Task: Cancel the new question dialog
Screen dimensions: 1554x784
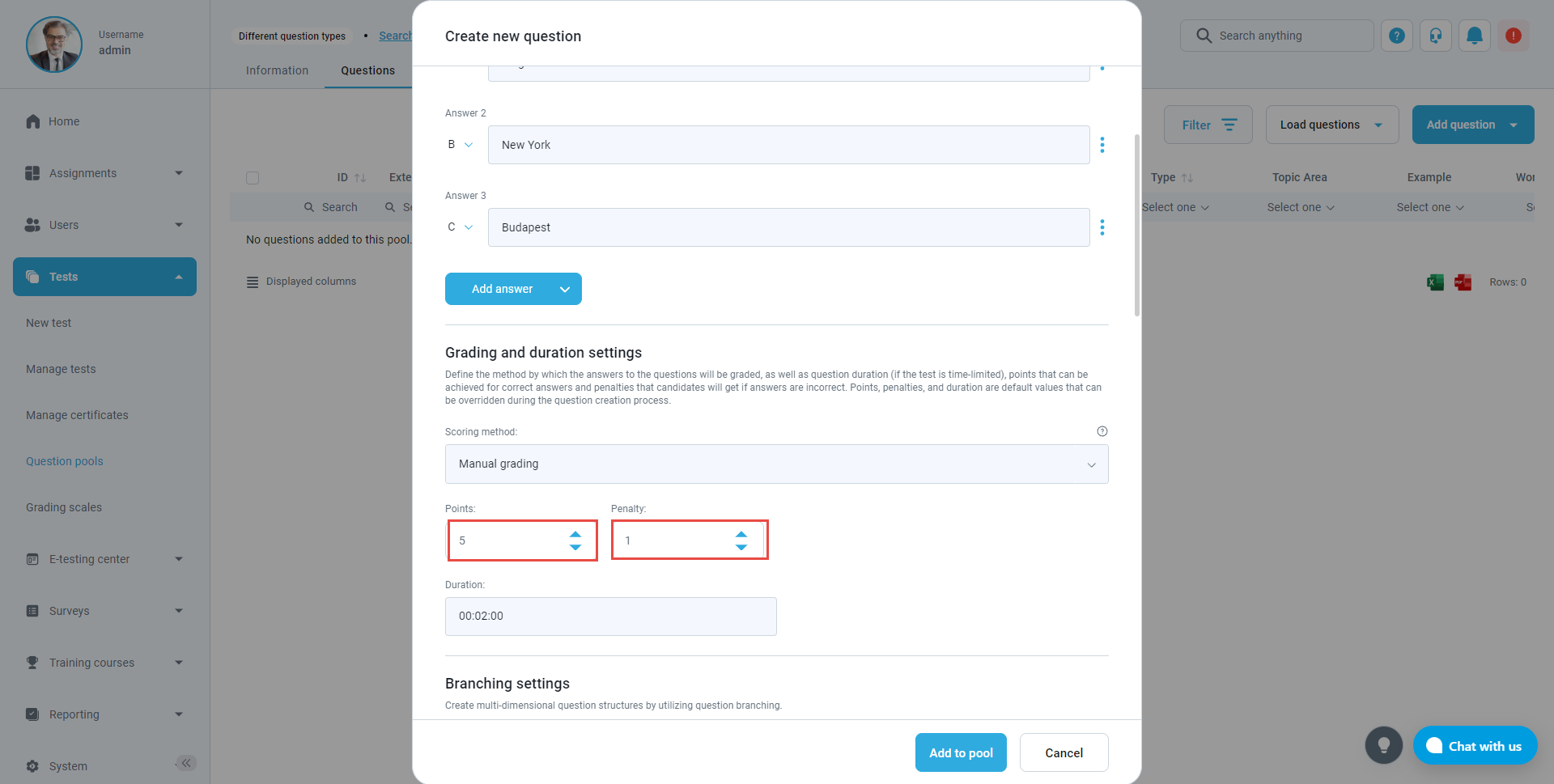Action: 1064,752
